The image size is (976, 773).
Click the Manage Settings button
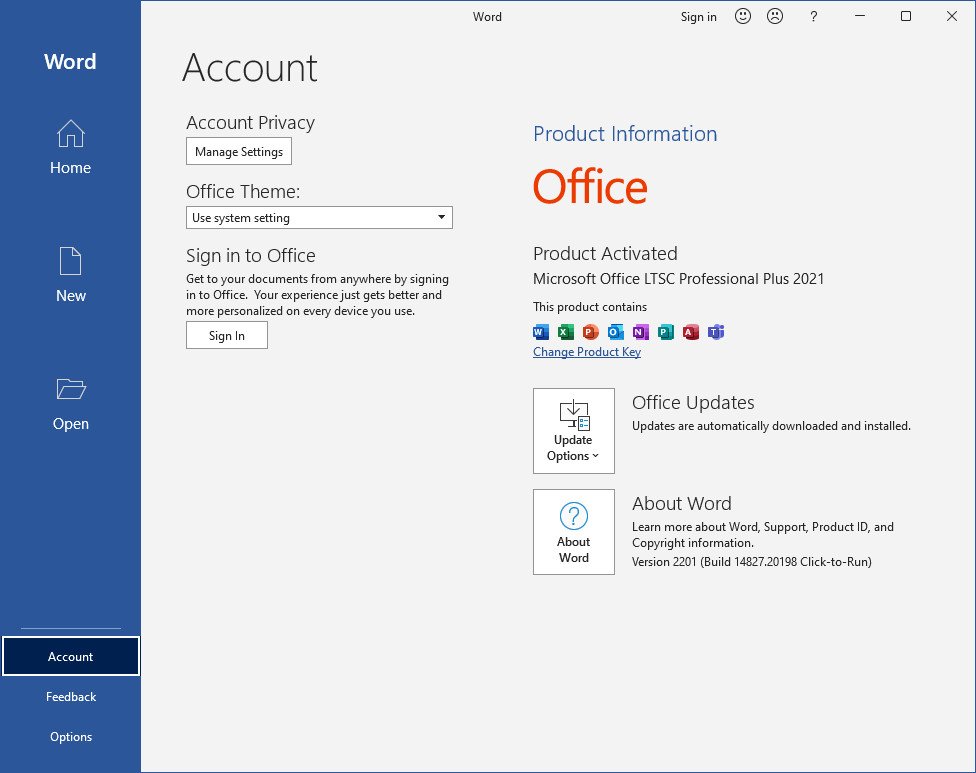[238, 151]
